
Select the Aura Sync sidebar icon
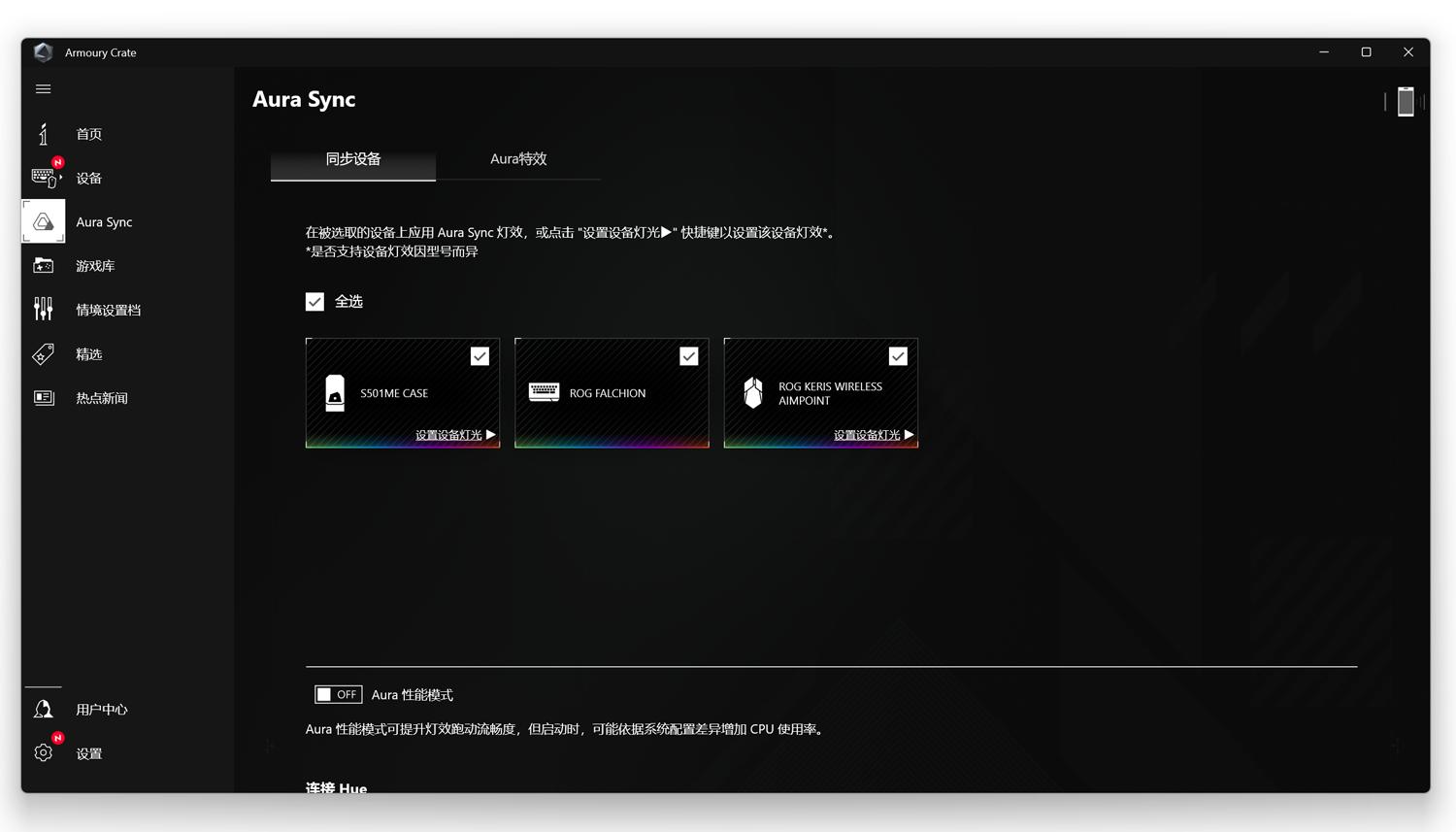pyautogui.click(x=43, y=221)
